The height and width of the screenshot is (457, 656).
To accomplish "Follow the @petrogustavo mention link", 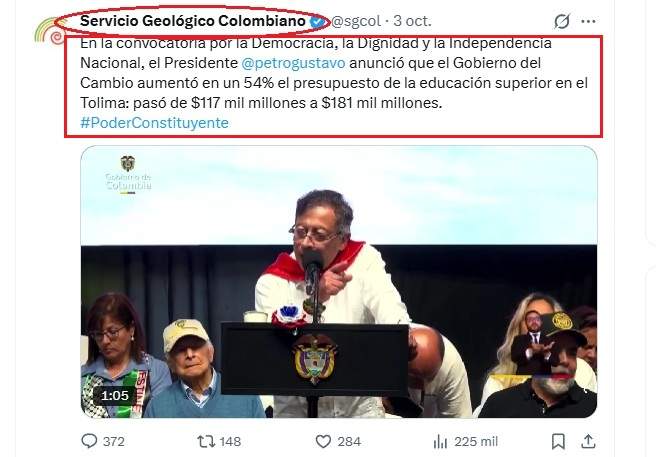I will [293, 63].
